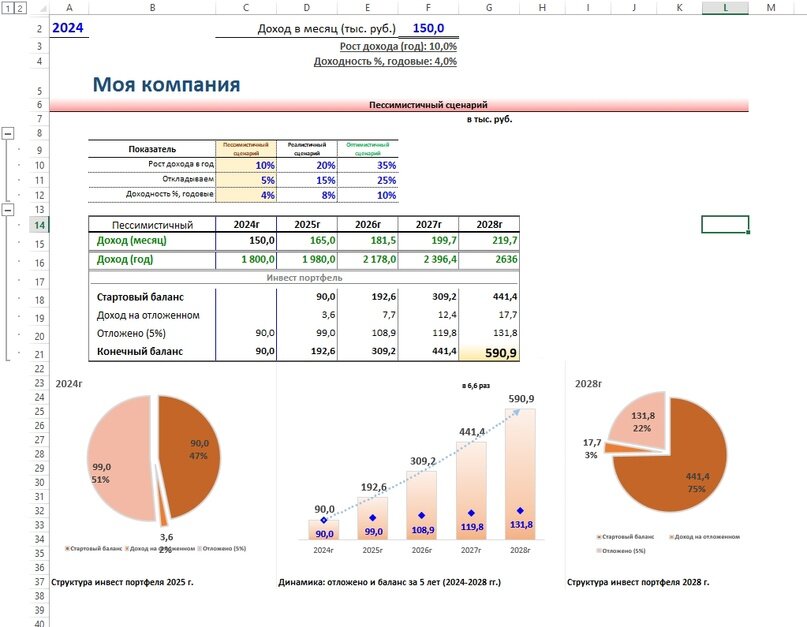Click outline level 1 button

coord(8,8)
